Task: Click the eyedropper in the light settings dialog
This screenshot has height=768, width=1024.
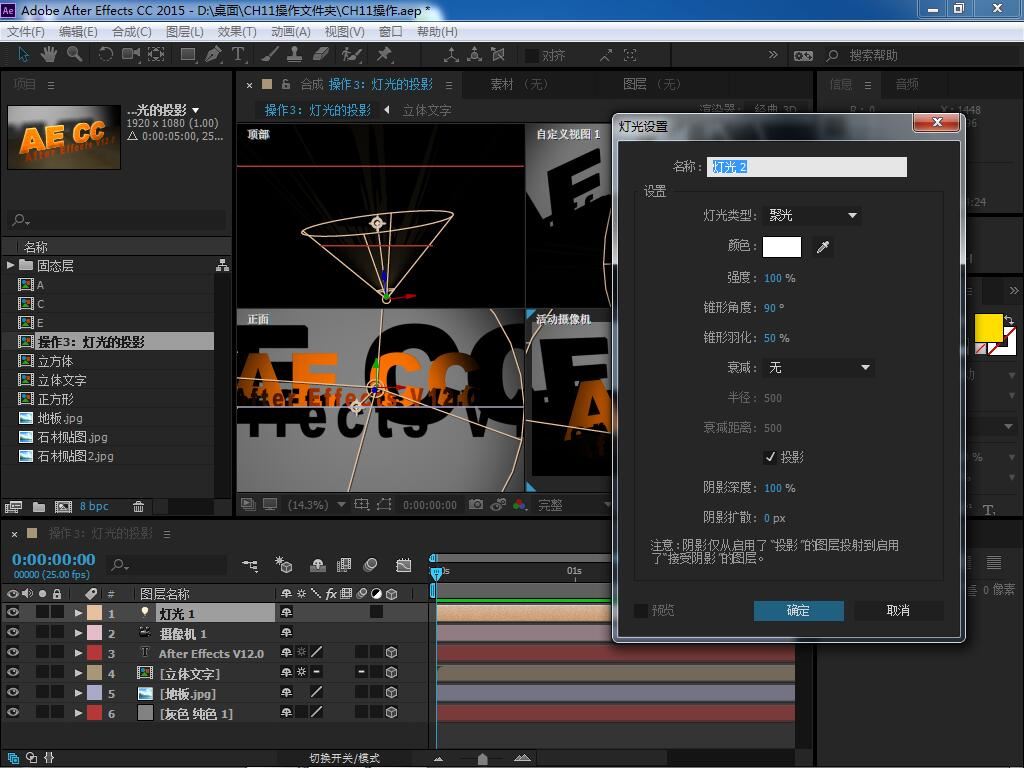Action: pos(823,247)
